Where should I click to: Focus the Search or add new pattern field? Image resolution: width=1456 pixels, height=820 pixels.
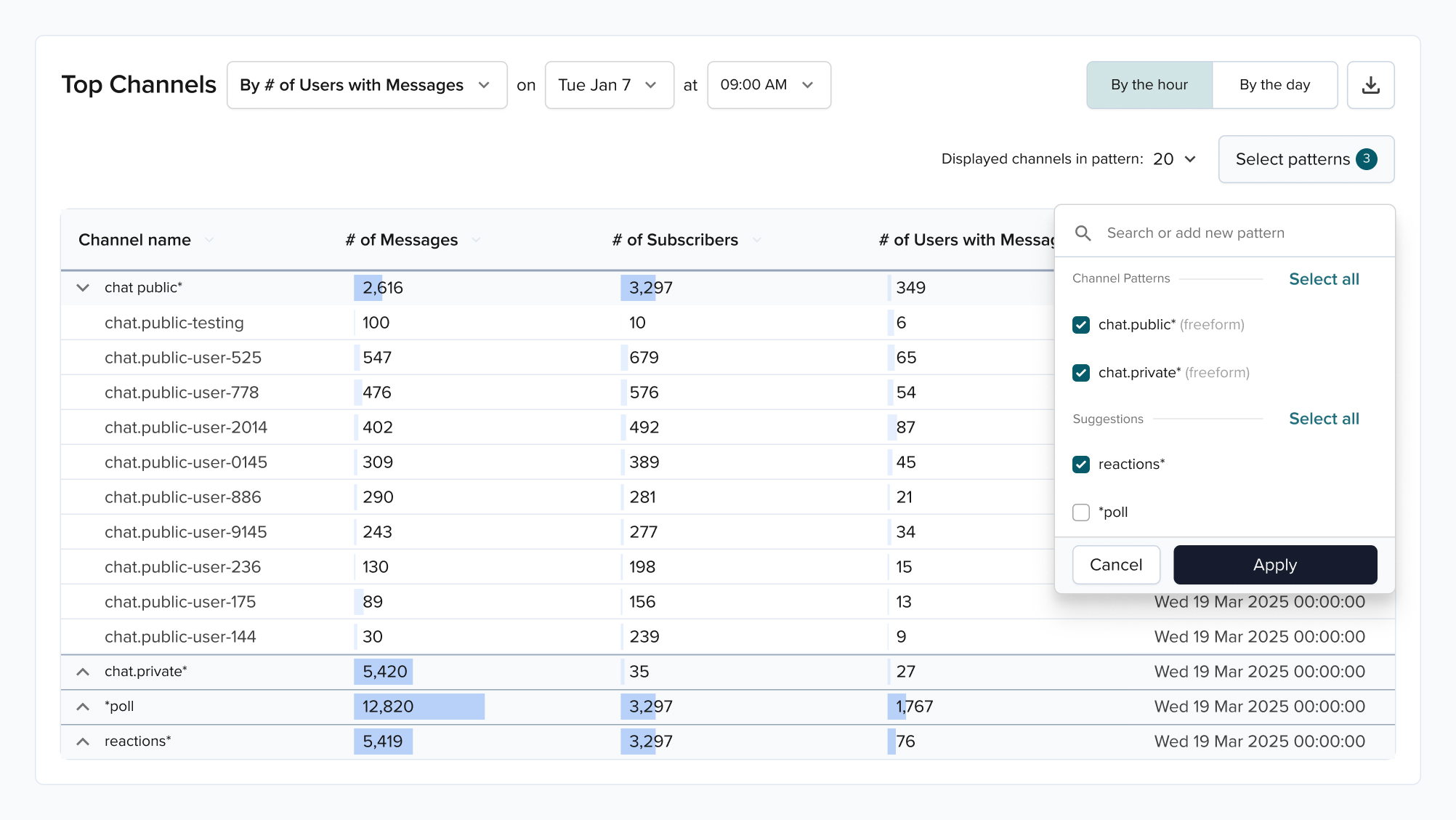point(1235,233)
